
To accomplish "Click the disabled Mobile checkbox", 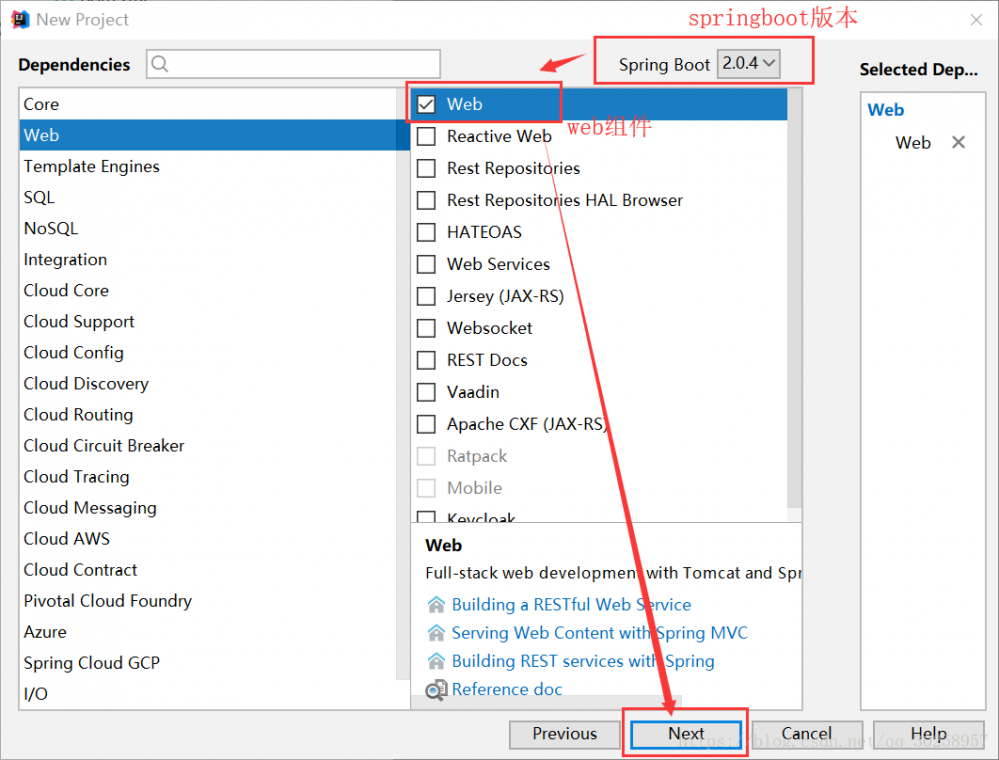I will (x=426, y=488).
